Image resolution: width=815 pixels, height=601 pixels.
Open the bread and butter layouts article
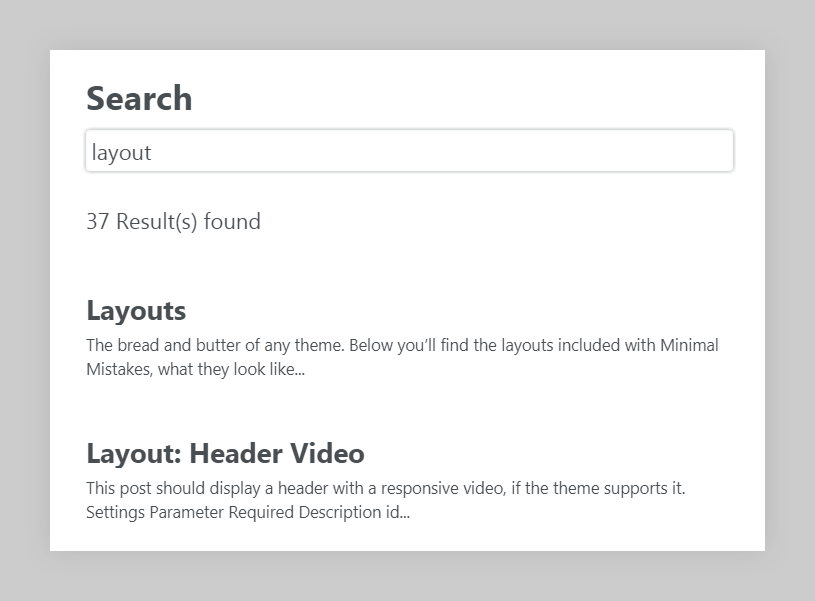pyautogui.click(x=136, y=310)
